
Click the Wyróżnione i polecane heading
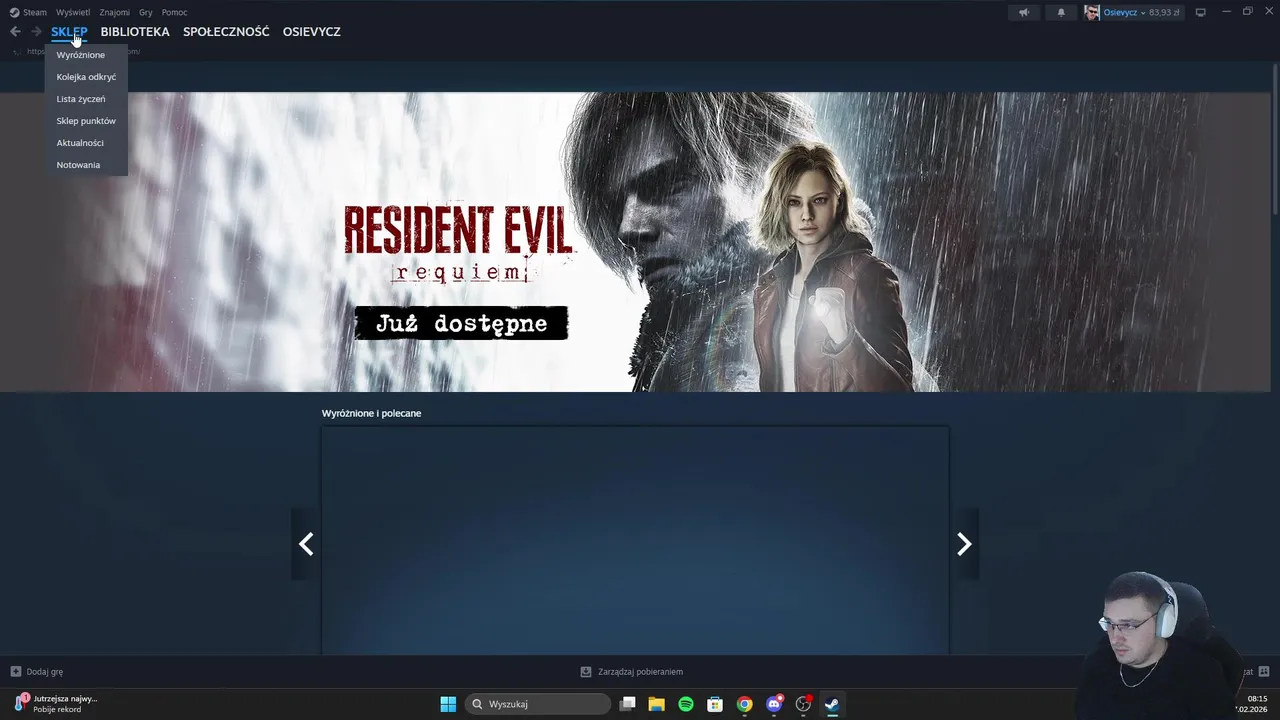point(371,413)
